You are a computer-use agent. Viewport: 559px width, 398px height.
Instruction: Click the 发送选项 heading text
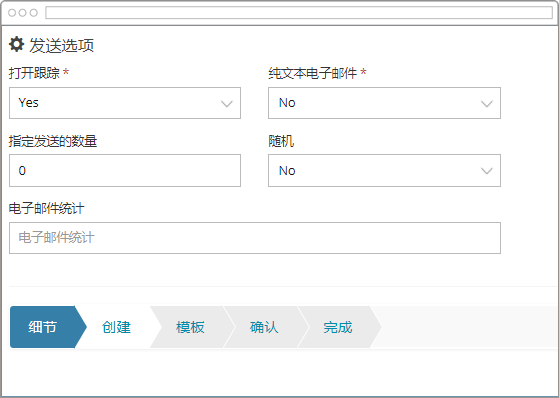(61, 46)
